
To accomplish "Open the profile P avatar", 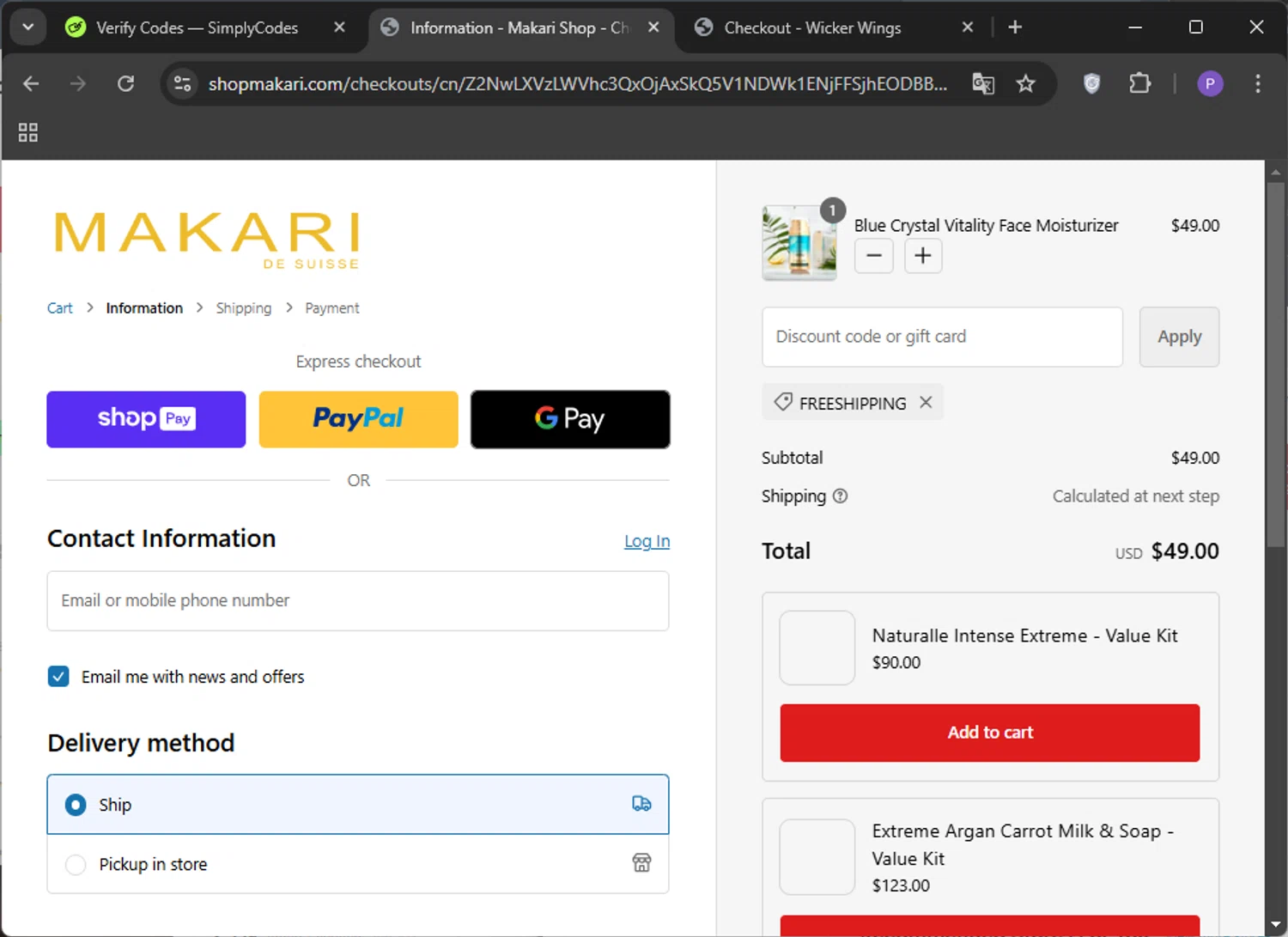I will click(x=1210, y=83).
